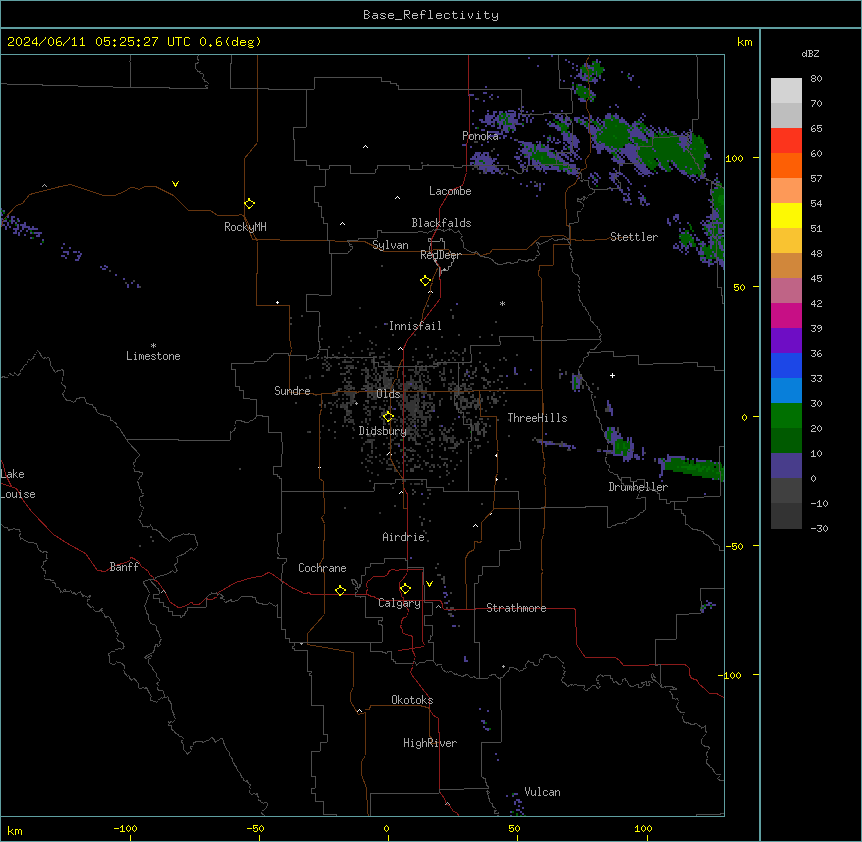The height and width of the screenshot is (842, 862).
Task: Click the green radar echo east of Drumheller
Action: coord(694,467)
